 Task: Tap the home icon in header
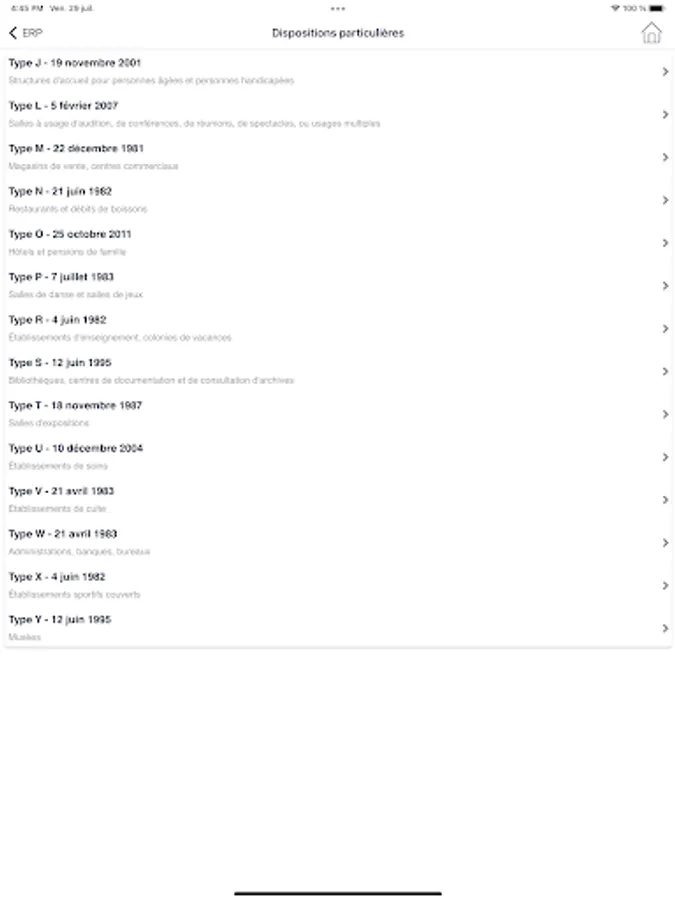pos(651,32)
